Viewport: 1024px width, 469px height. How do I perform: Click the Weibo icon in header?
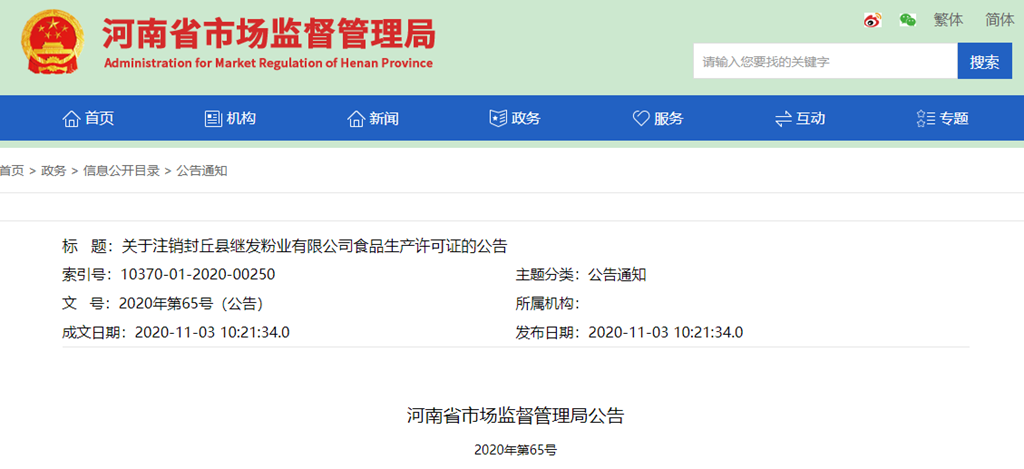coord(873,20)
